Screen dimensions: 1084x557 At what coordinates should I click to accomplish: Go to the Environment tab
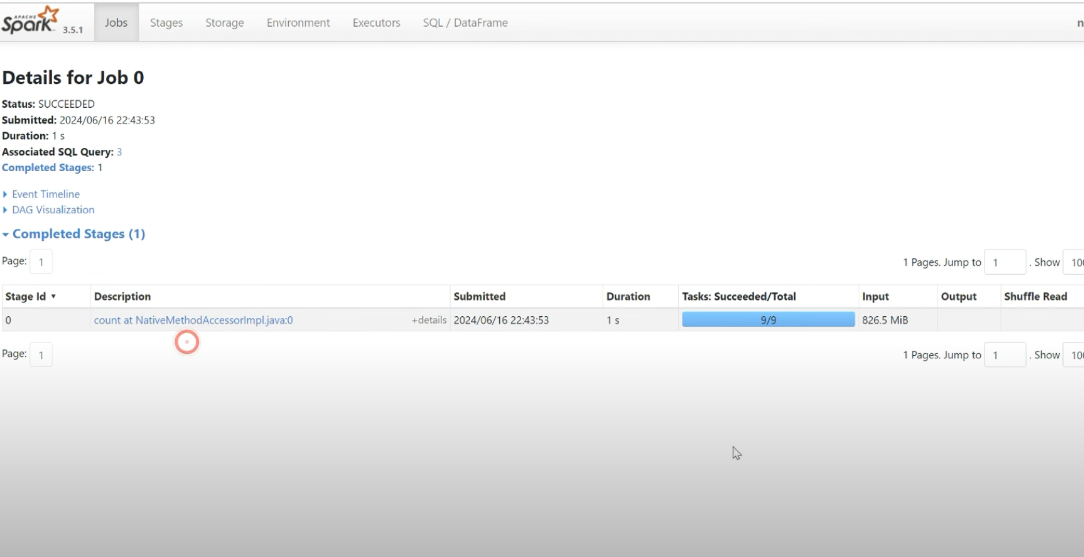[x=298, y=23]
